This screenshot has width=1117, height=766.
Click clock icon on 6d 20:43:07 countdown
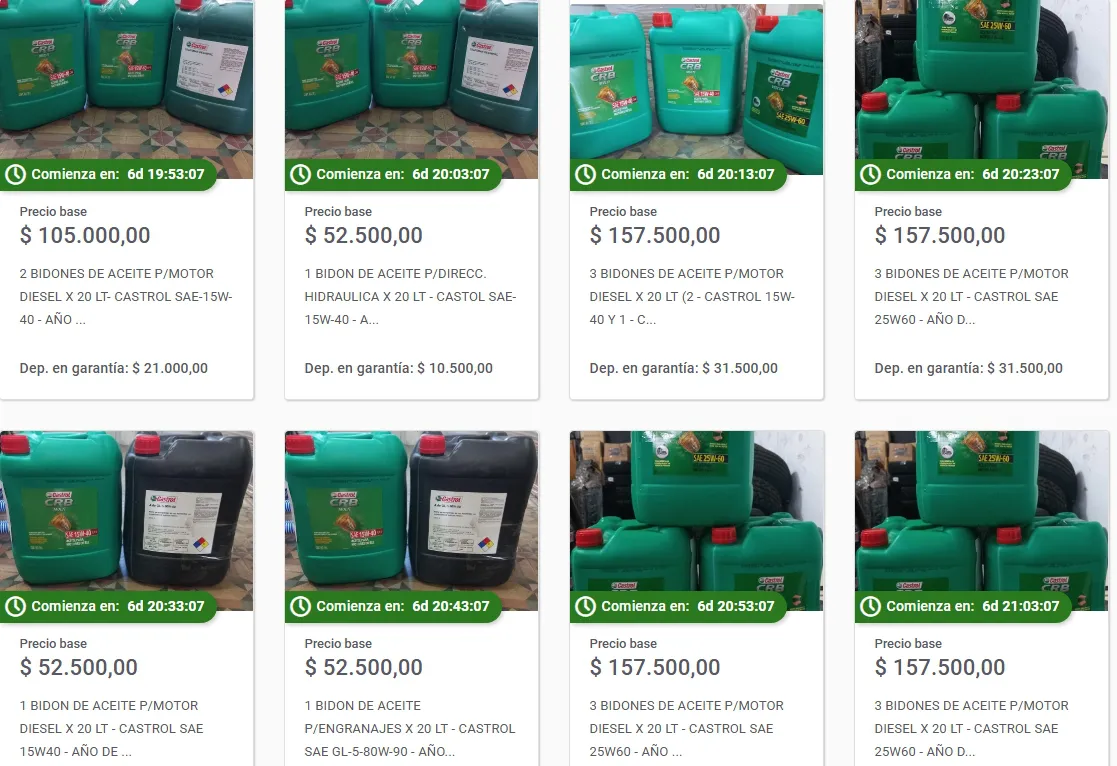pos(301,606)
